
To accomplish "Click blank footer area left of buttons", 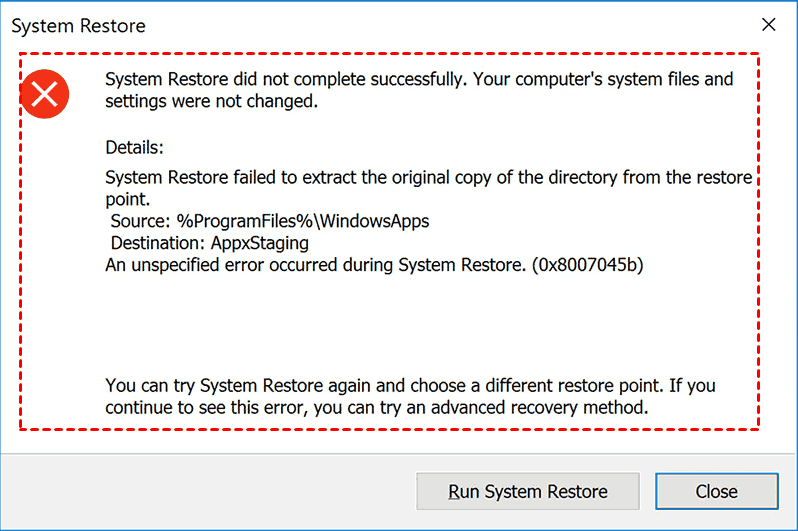I will [200, 491].
